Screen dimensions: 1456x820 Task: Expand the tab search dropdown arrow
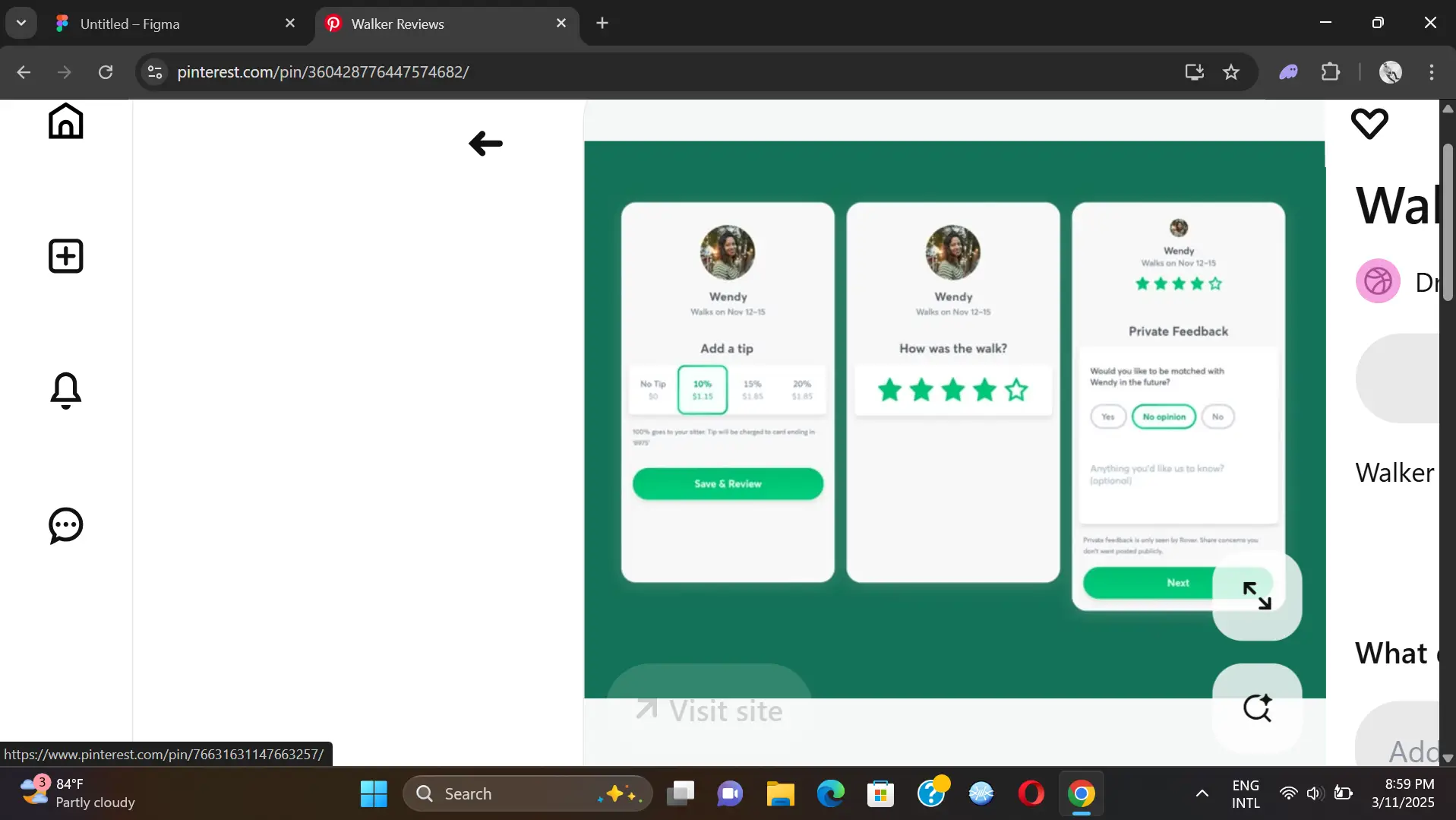pos(21,23)
